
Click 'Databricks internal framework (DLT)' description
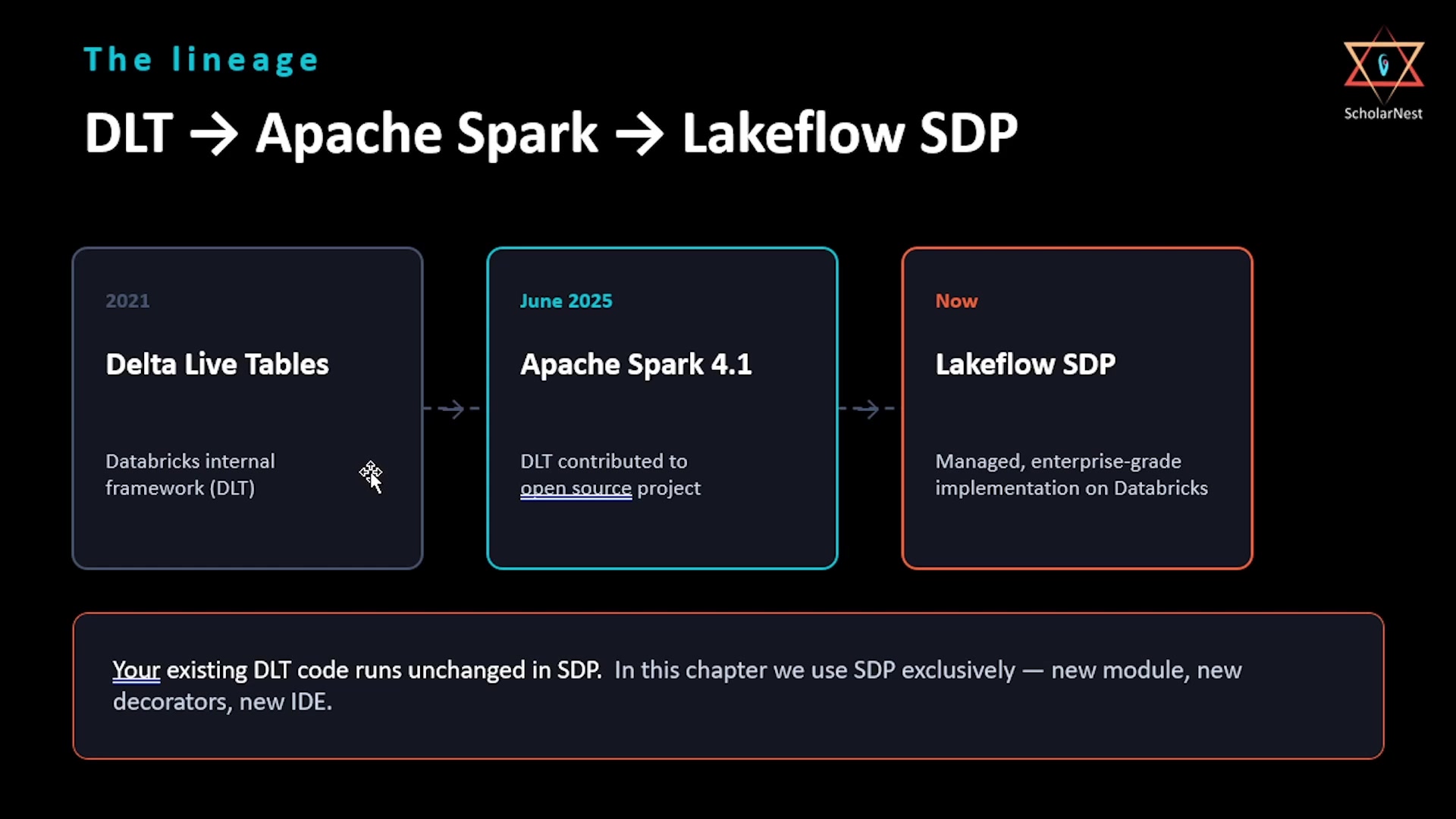(x=190, y=475)
